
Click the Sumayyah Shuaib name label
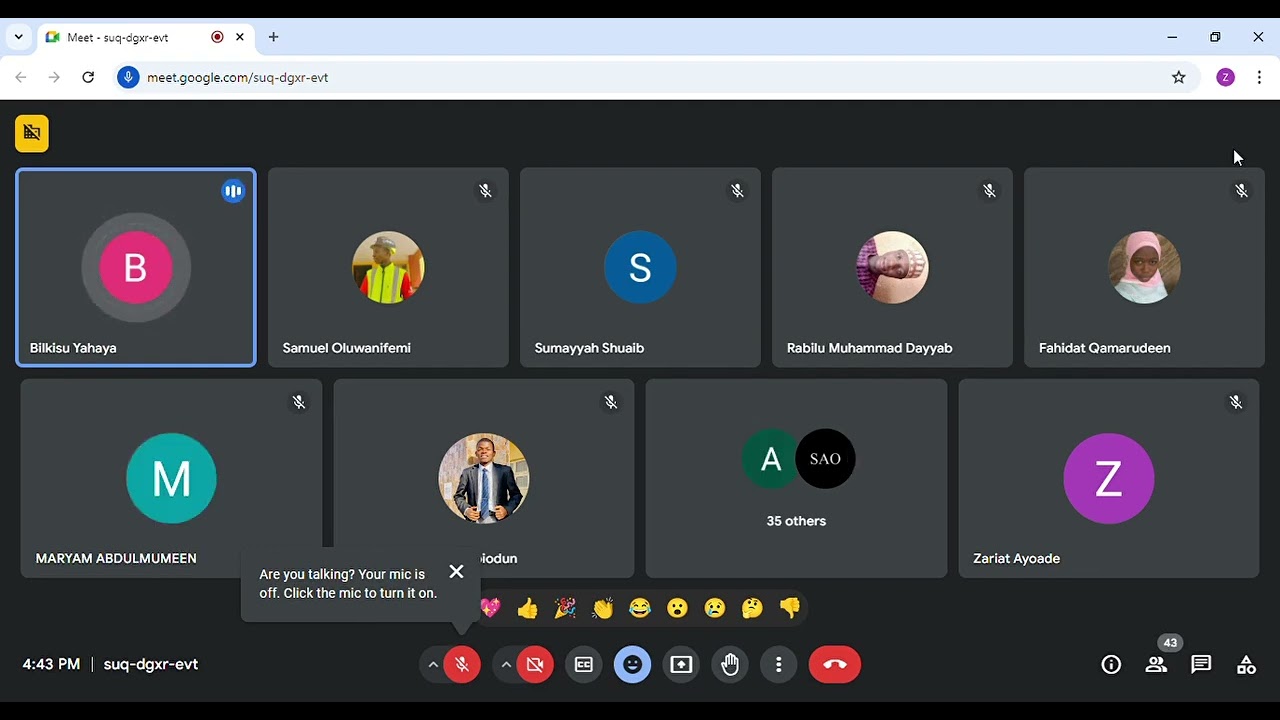pos(589,348)
